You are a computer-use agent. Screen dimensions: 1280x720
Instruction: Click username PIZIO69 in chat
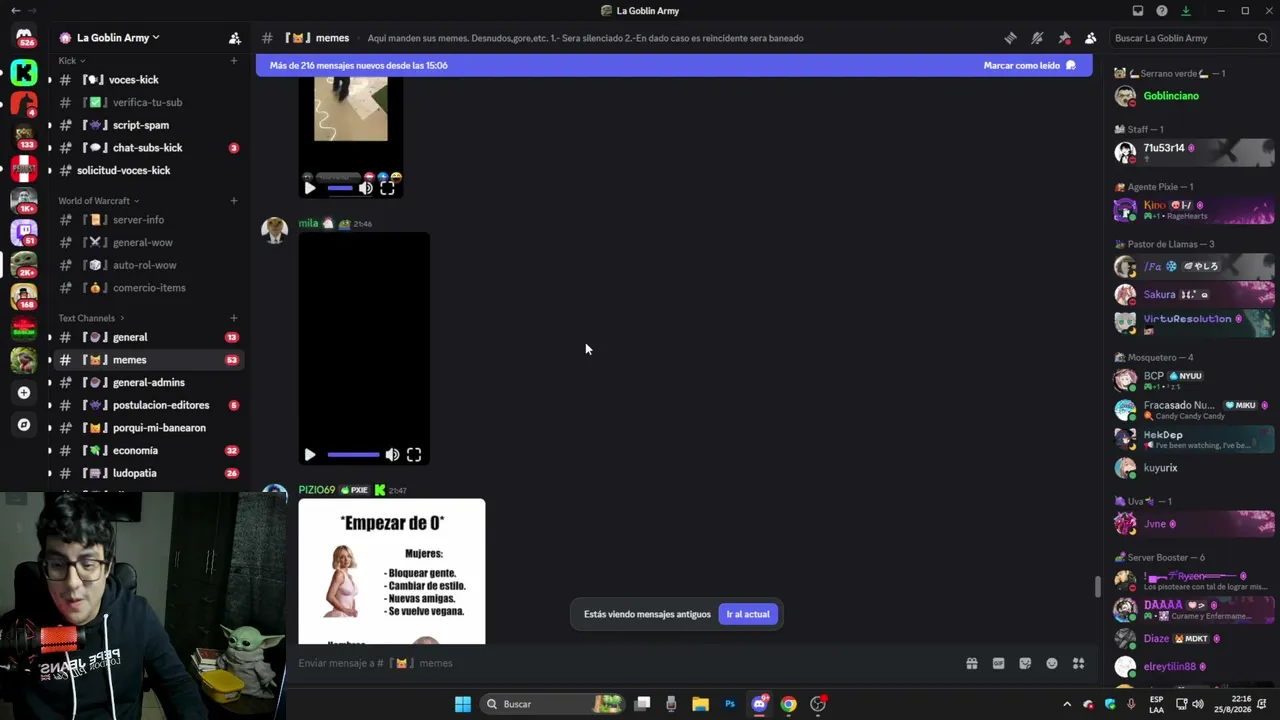tap(317, 490)
